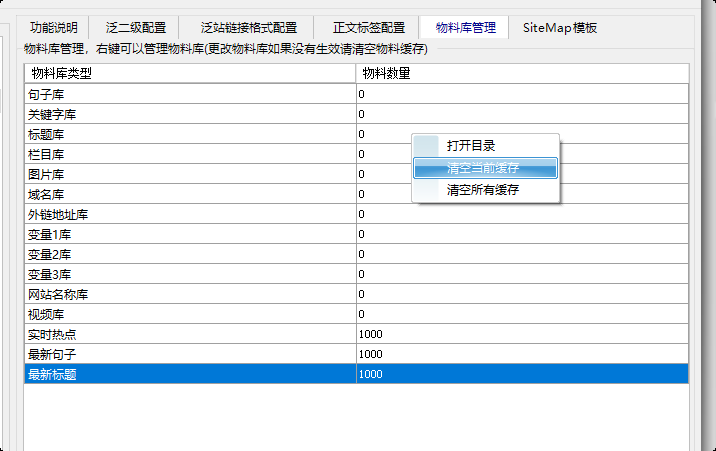The height and width of the screenshot is (451, 716).
Task: Click the 物料库类型 column header
Action: (190, 73)
